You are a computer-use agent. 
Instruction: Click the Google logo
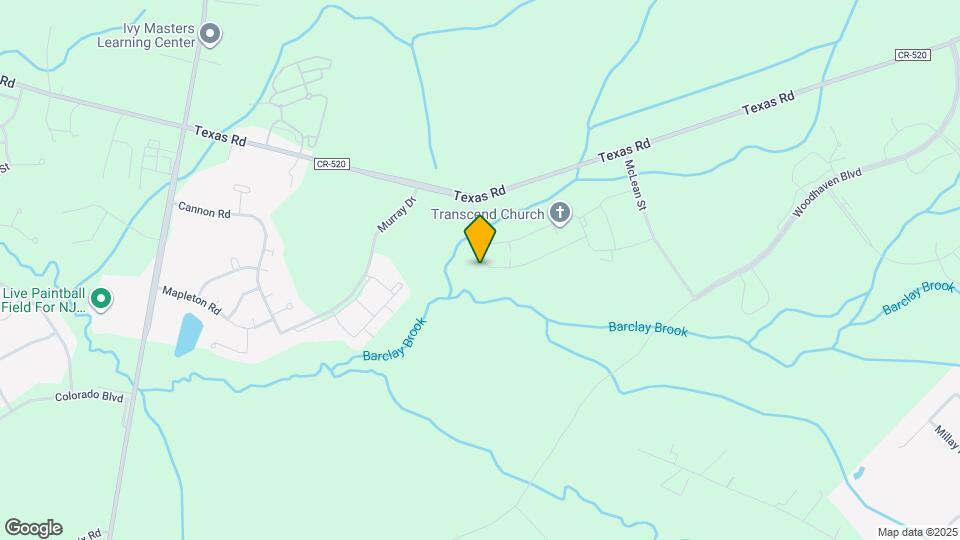point(34,528)
